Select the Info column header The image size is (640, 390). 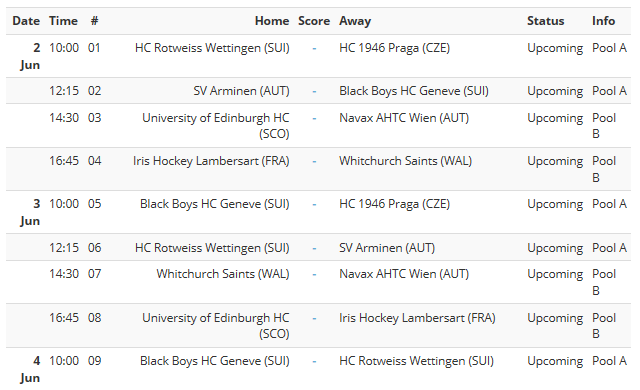click(603, 21)
